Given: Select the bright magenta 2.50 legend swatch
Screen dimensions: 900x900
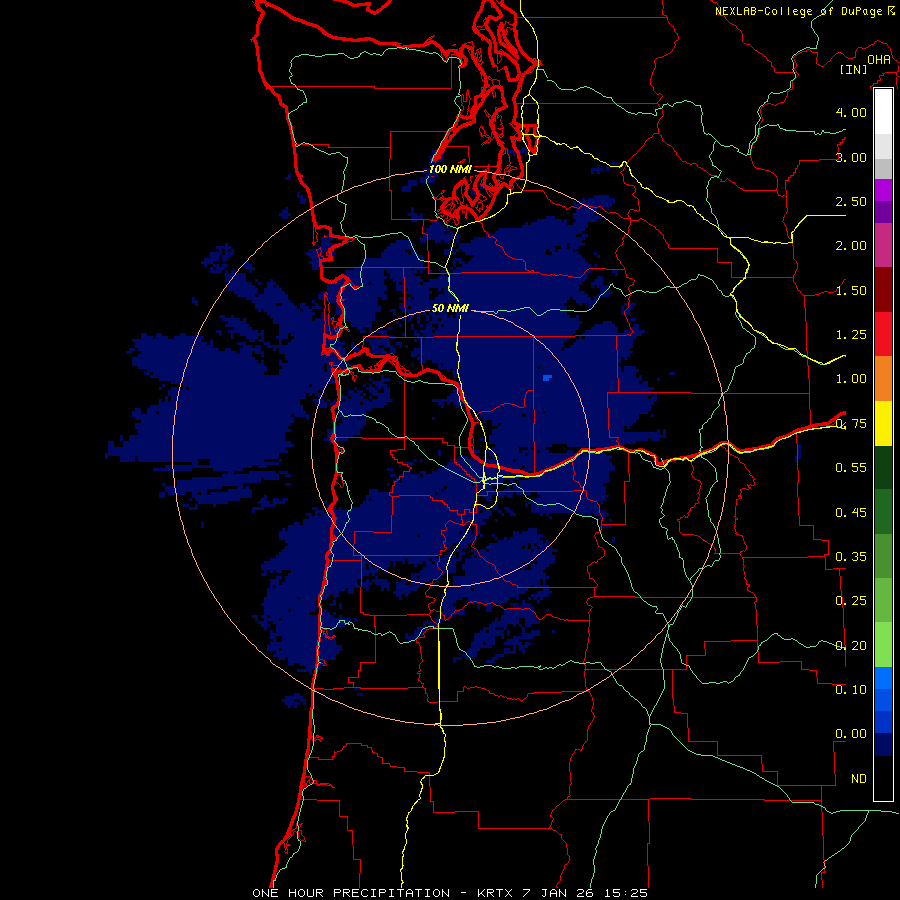Looking at the screenshot, I should tap(883, 190).
